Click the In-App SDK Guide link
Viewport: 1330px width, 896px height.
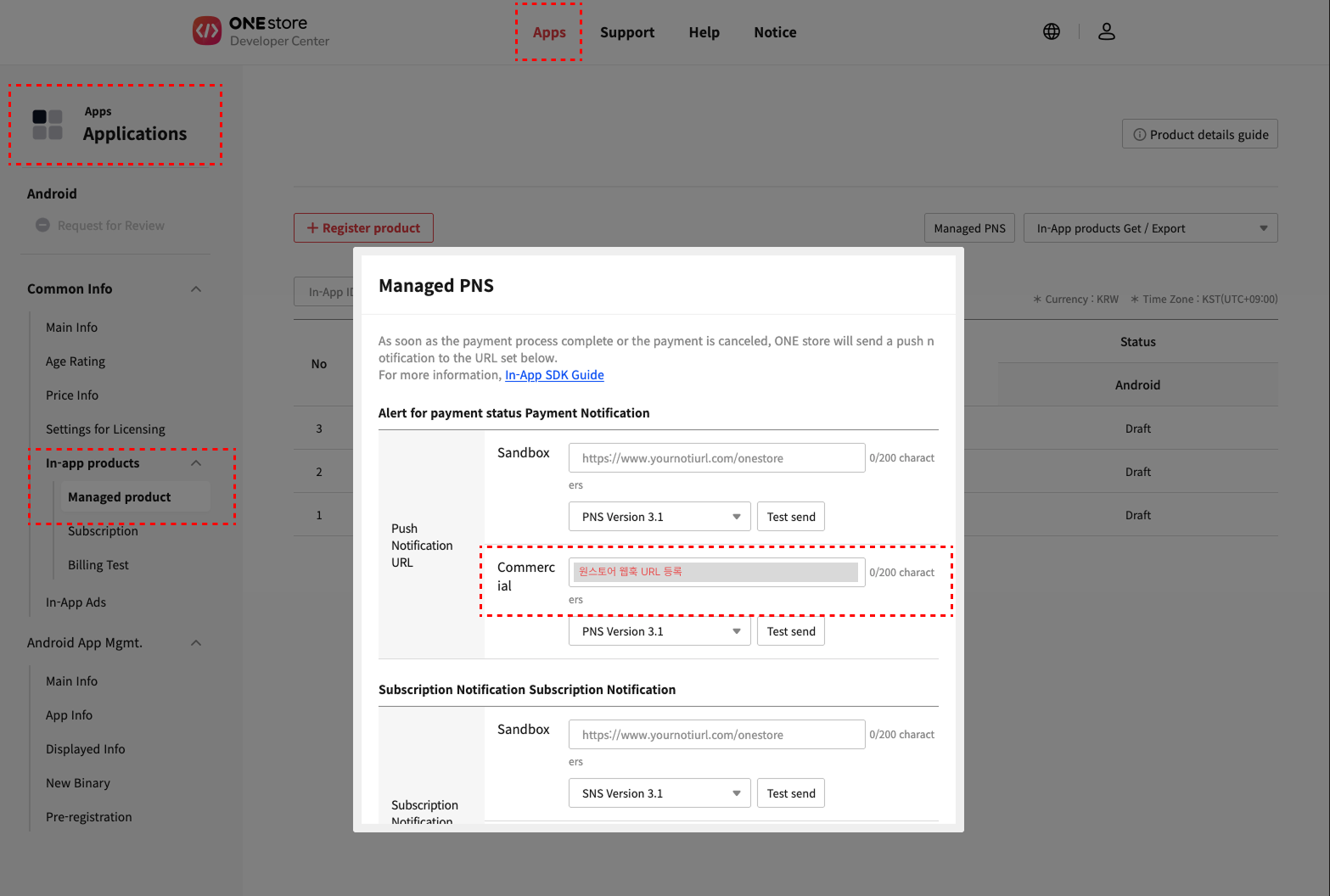(x=554, y=375)
